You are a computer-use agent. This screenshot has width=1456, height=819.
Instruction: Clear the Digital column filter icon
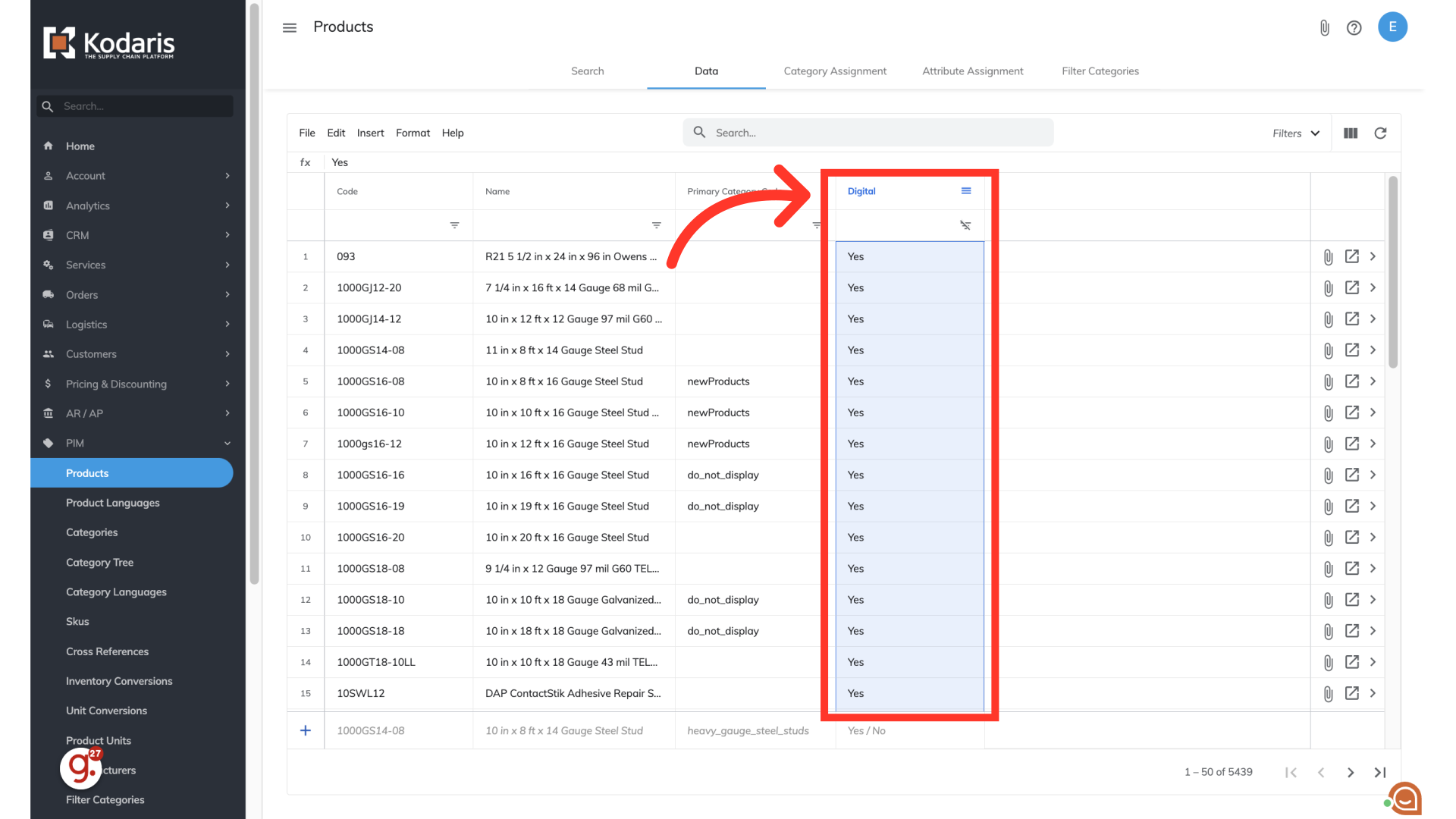(x=965, y=225)
